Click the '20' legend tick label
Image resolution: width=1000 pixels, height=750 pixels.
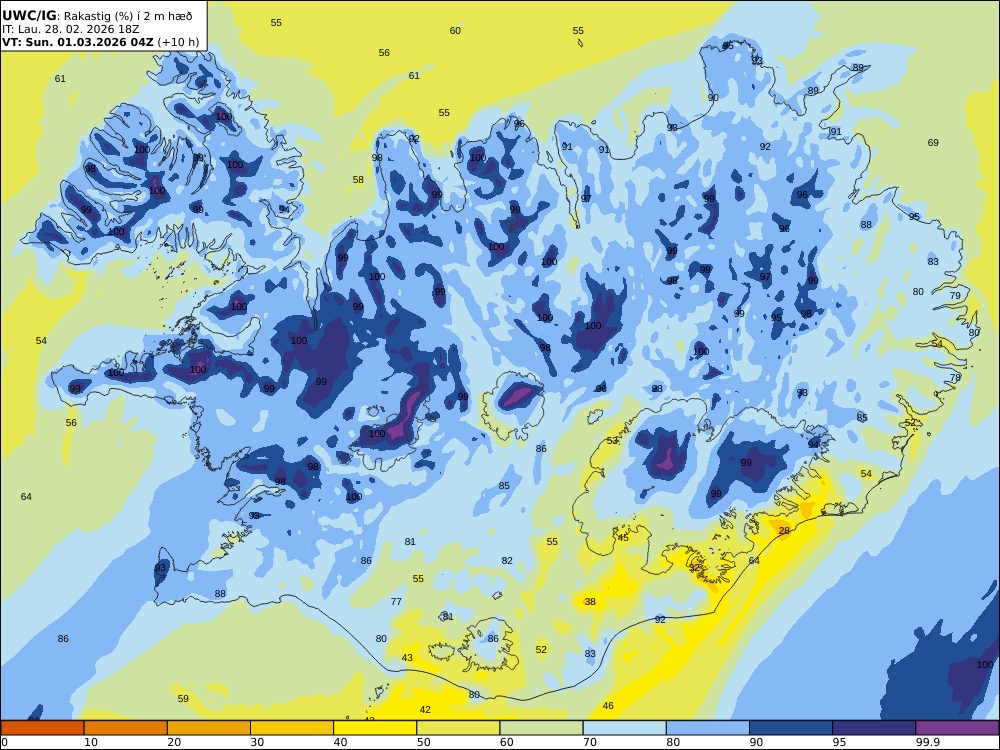[174, 742]
